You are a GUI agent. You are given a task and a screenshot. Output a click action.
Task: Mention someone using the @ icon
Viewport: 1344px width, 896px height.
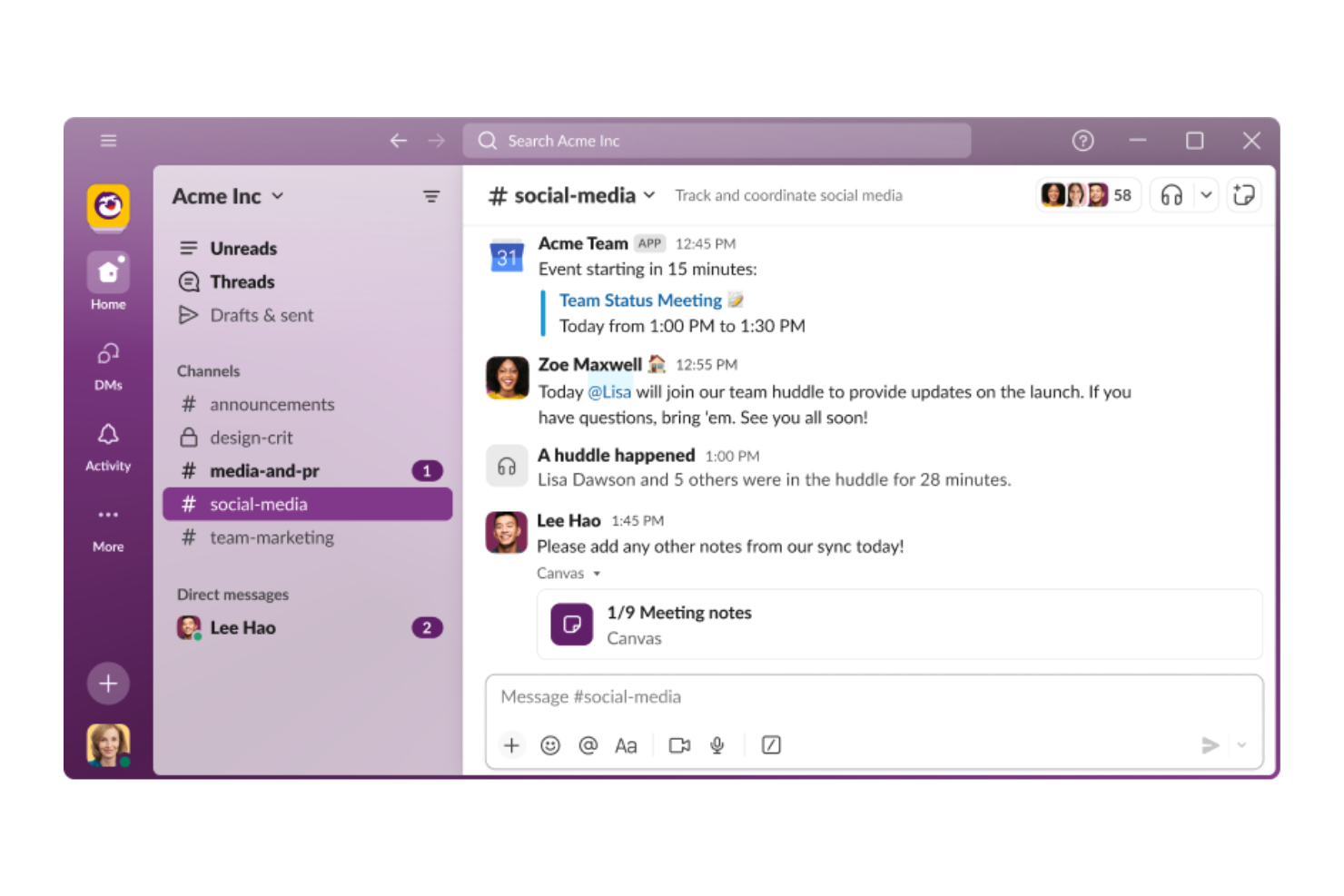pyautogui.click(x=588, y=744)
